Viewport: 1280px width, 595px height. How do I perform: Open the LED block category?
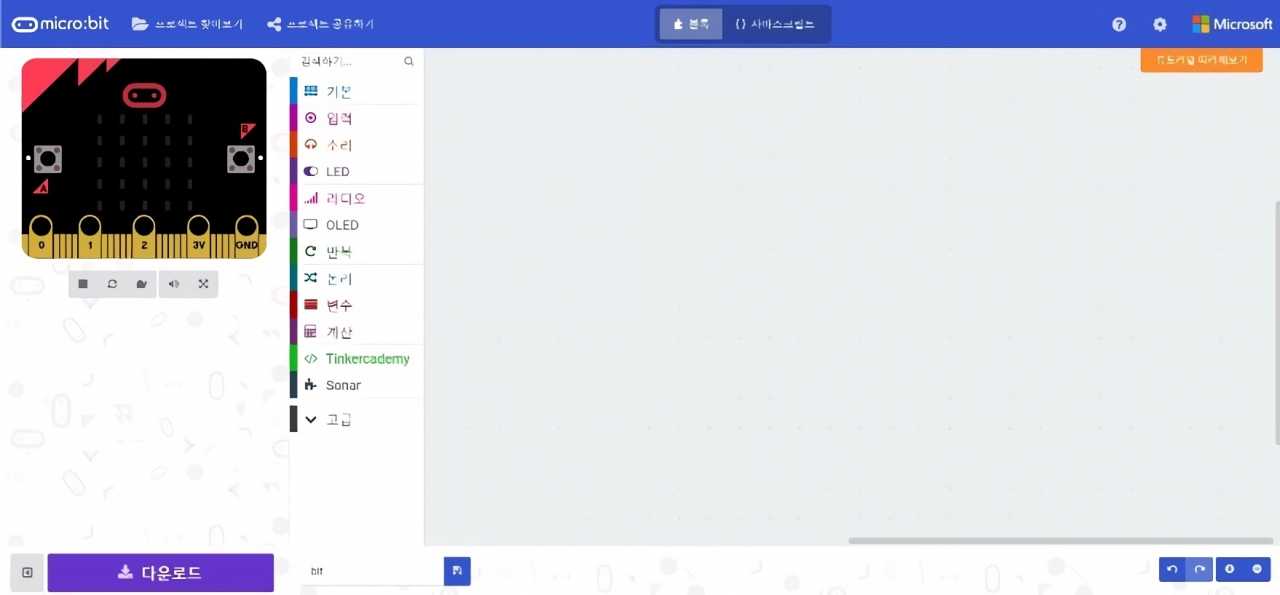337,172
